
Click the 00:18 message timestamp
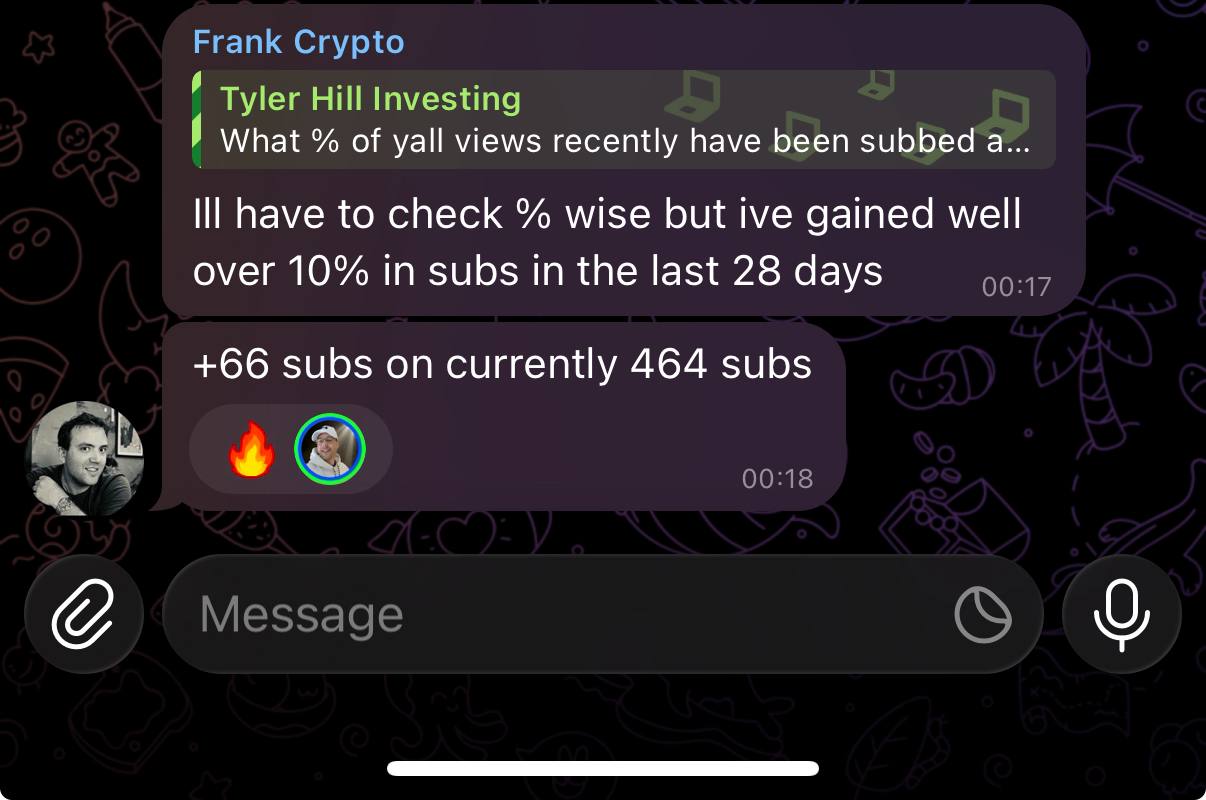tap(777, 478)
